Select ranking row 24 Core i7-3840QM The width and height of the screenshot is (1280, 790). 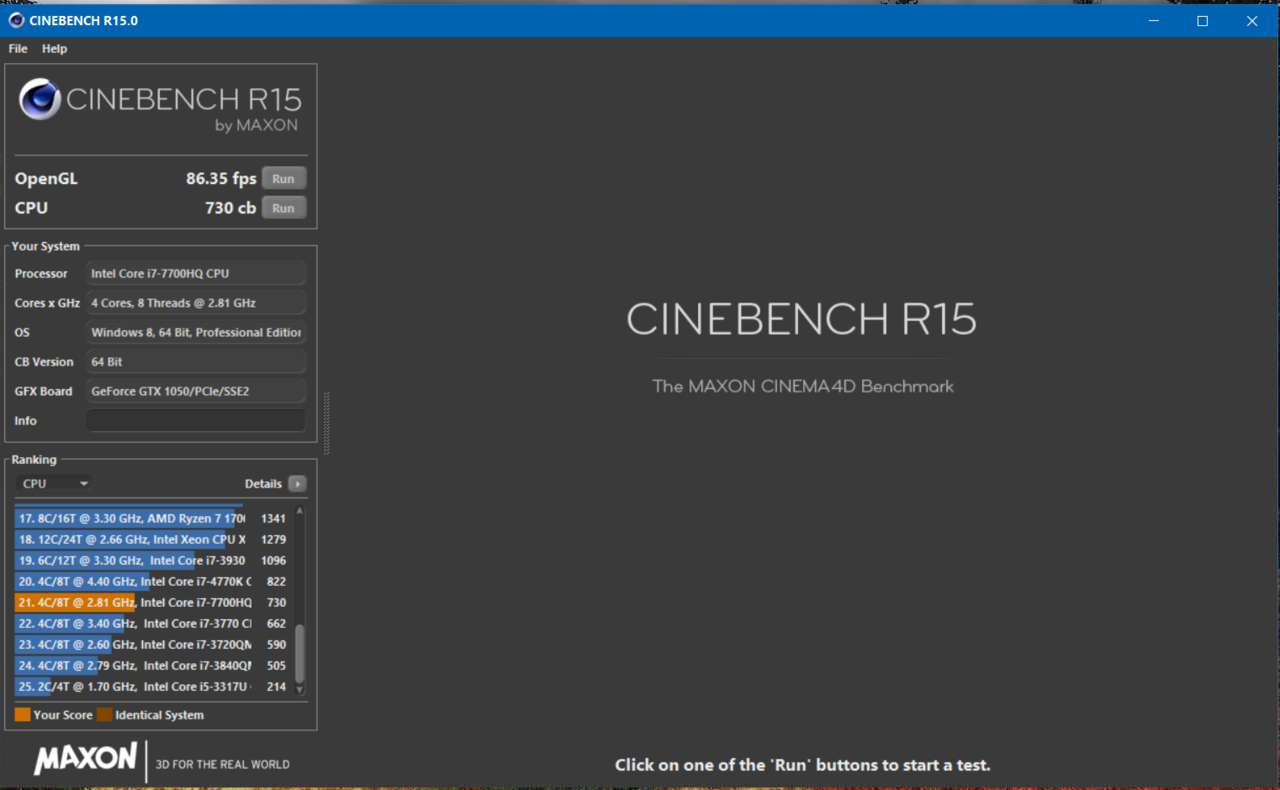[152, 666]
